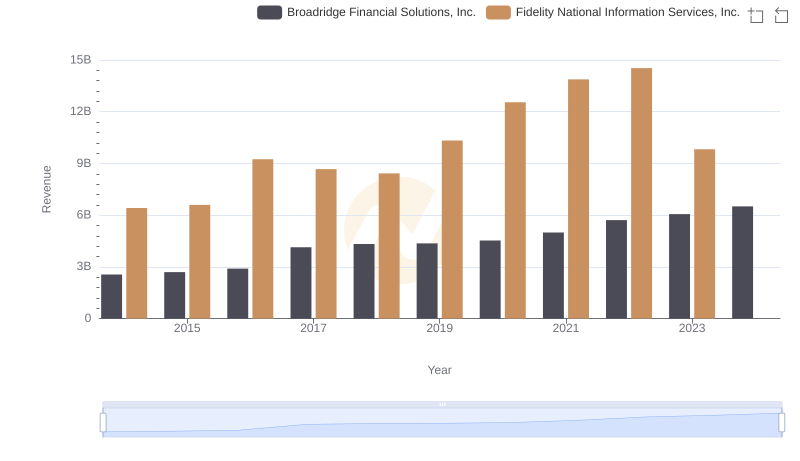Click the Fidelity bar for 2023

point(705,234)
